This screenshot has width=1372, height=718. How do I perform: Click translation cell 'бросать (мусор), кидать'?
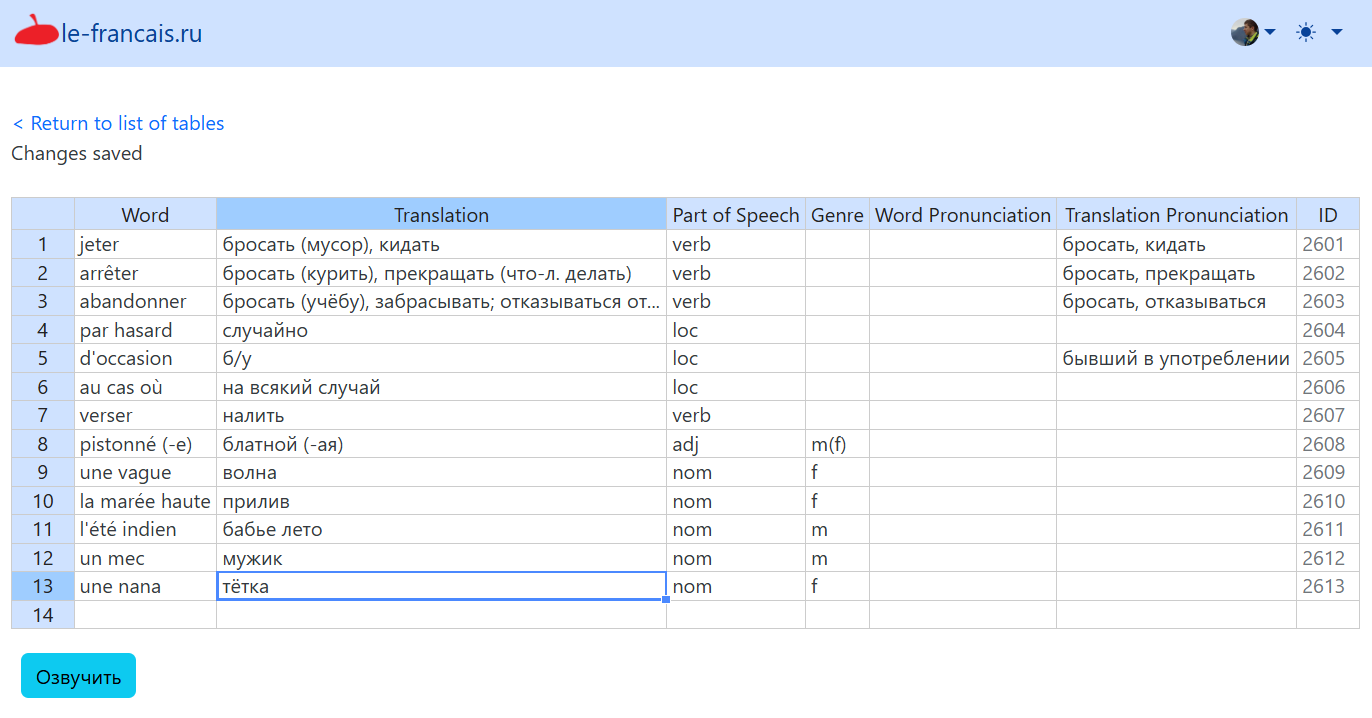(441, 245)
